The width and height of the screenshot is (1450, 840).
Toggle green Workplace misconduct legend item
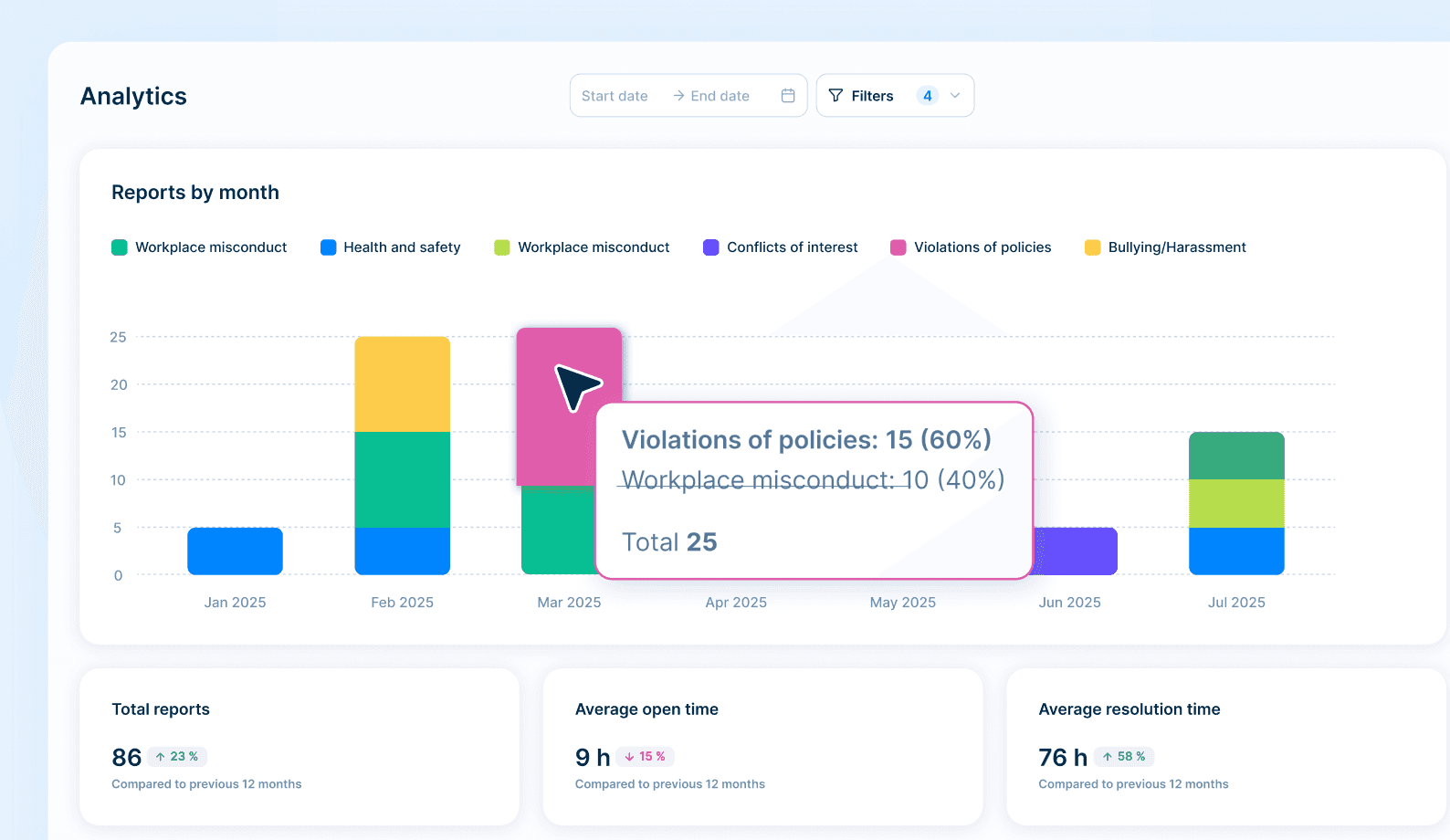tap(199, 247)
